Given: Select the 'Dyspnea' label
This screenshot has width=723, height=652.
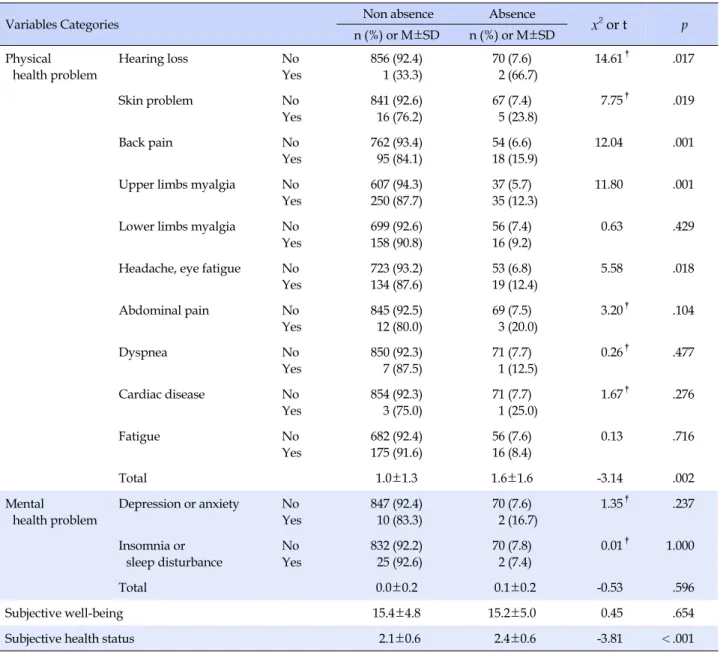Looking at the screenshot, I should point(143,352).
